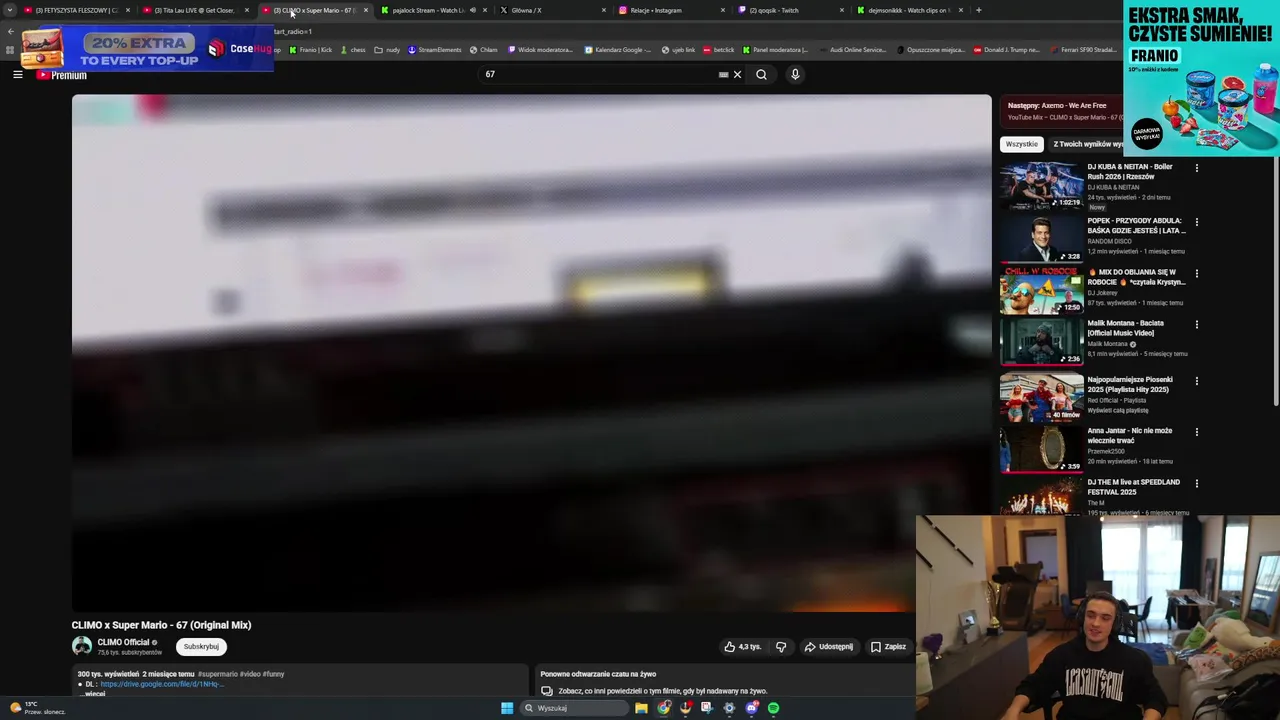Open the betclick bookmark
Image resolution: width=1280 pixels, height=720 pixels.
(719, 50)
